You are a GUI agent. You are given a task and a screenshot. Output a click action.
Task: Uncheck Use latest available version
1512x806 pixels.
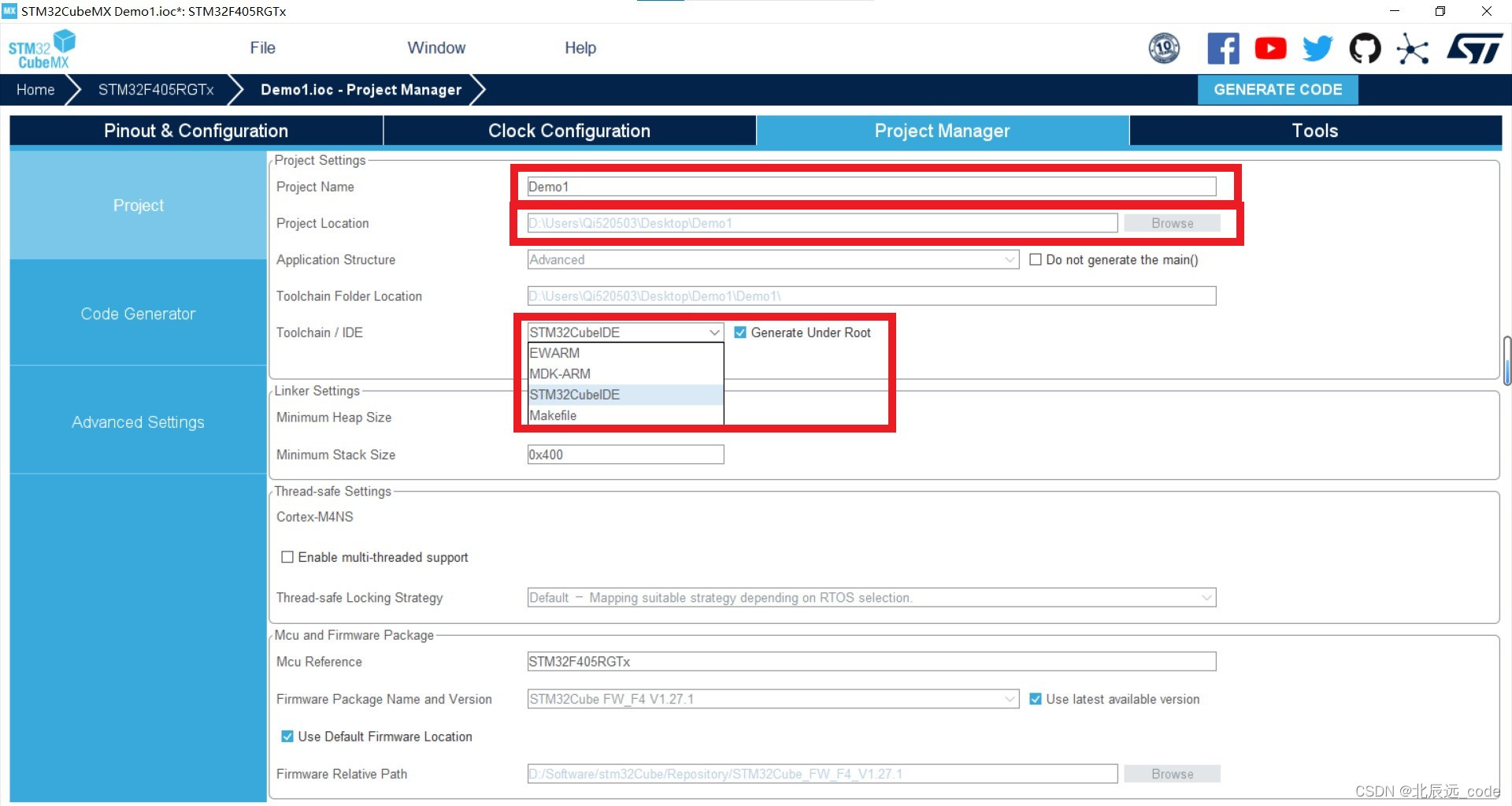tap(1036, 699)
